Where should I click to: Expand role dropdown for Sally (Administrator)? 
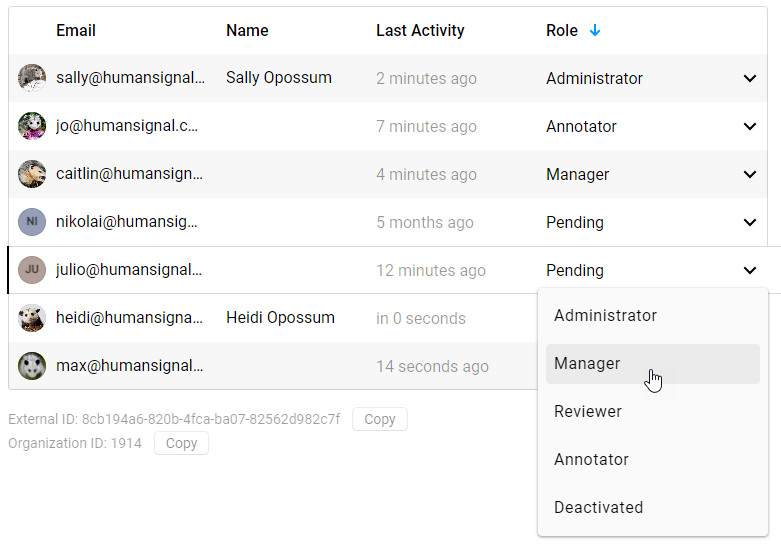coord(750,78)
